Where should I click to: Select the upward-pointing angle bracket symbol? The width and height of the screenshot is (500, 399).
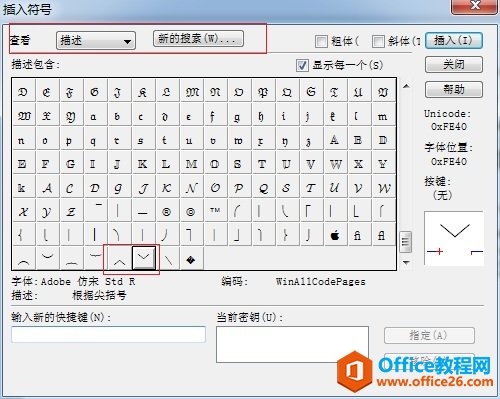pyautogui.click(x=119, y=259)
